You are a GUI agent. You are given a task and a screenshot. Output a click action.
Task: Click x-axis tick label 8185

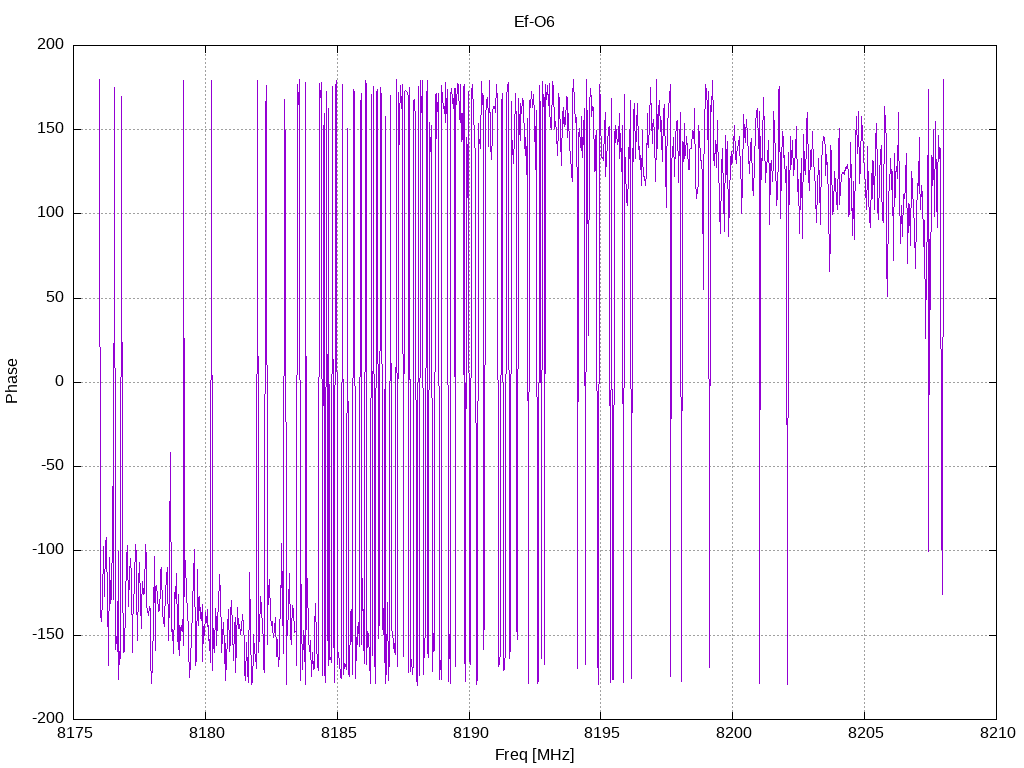coord(338,733)
